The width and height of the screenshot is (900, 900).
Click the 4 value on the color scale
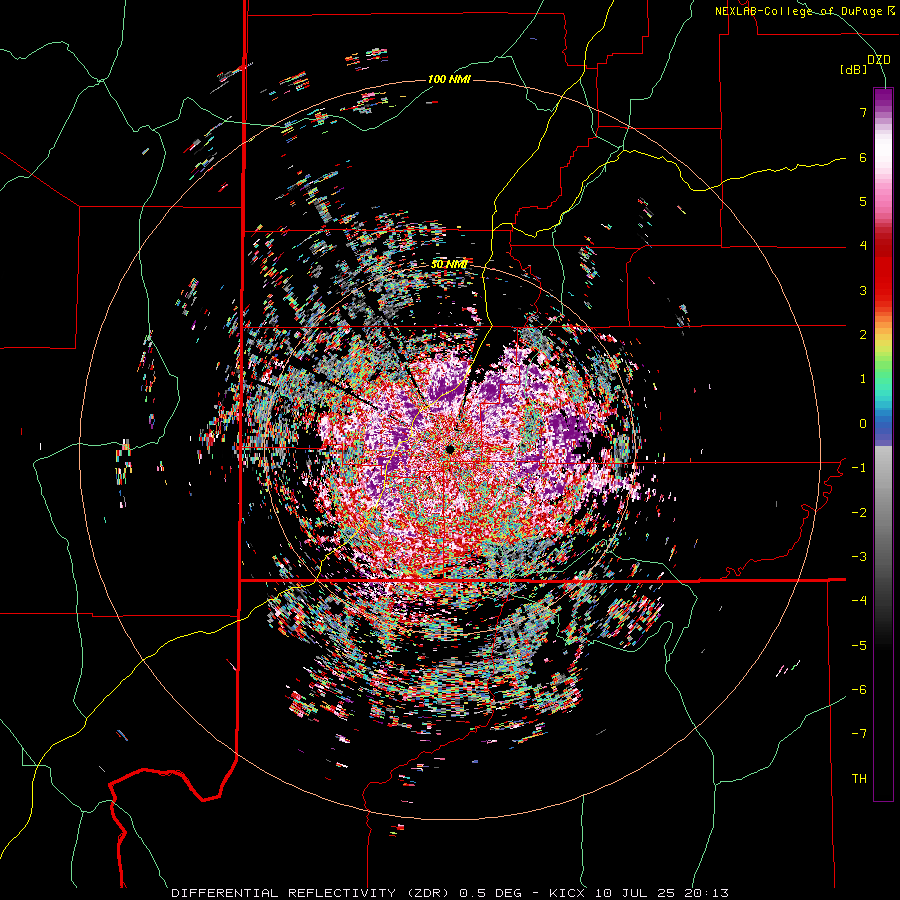tap(863, 246)
